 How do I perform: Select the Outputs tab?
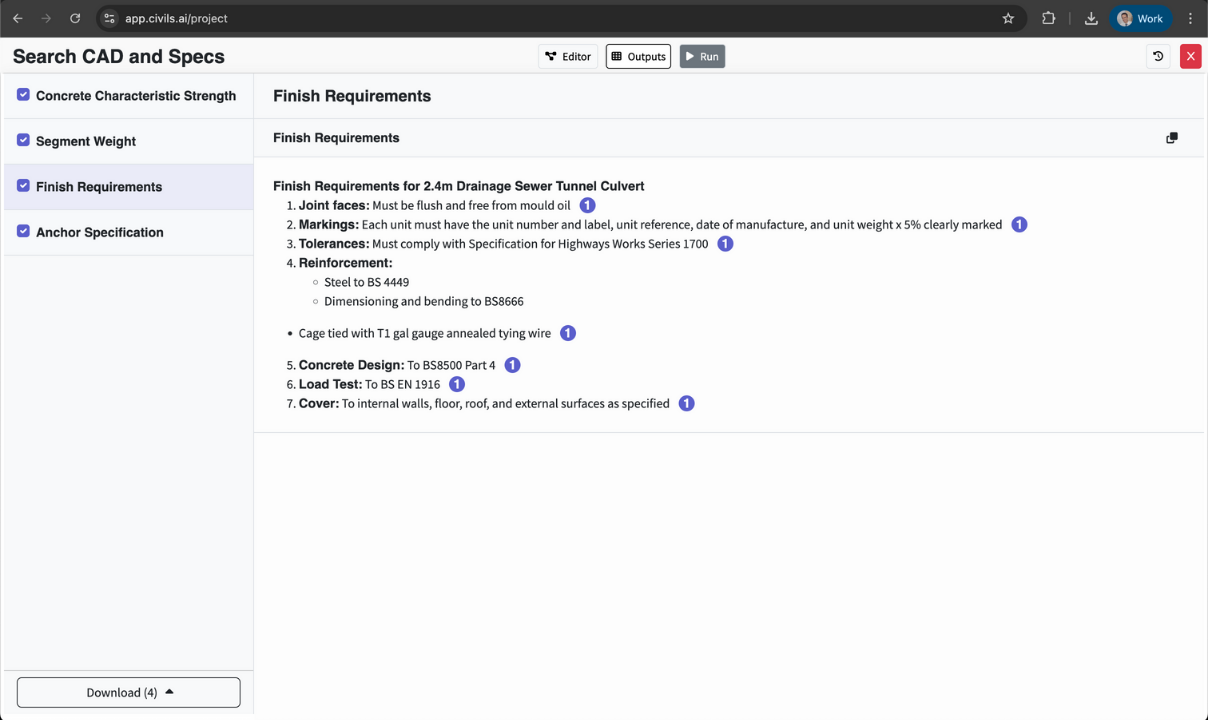pos(638,57)
